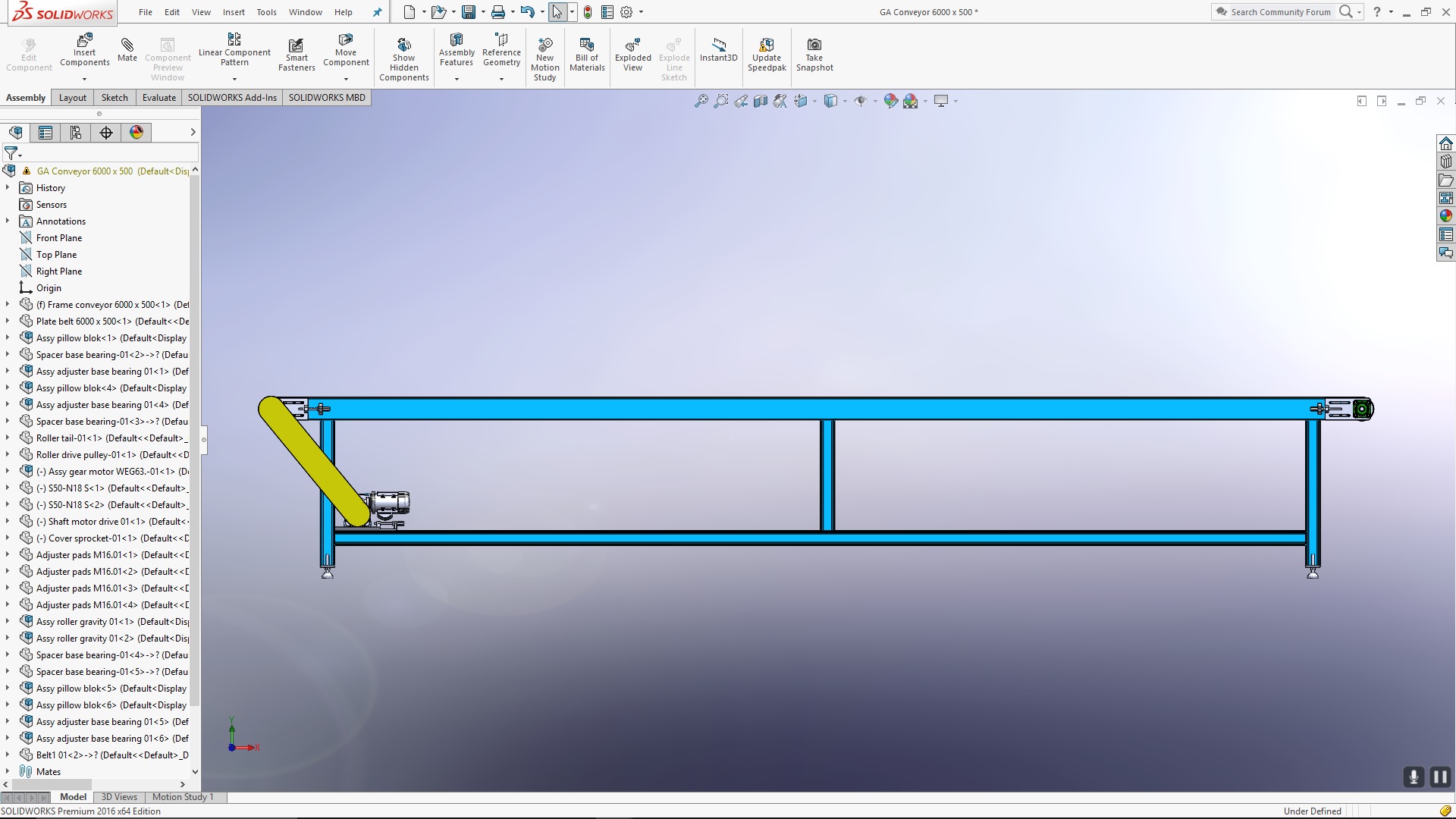Expand the History node
This screenshot has height=819, width=1456.
[x=8, y=187]
